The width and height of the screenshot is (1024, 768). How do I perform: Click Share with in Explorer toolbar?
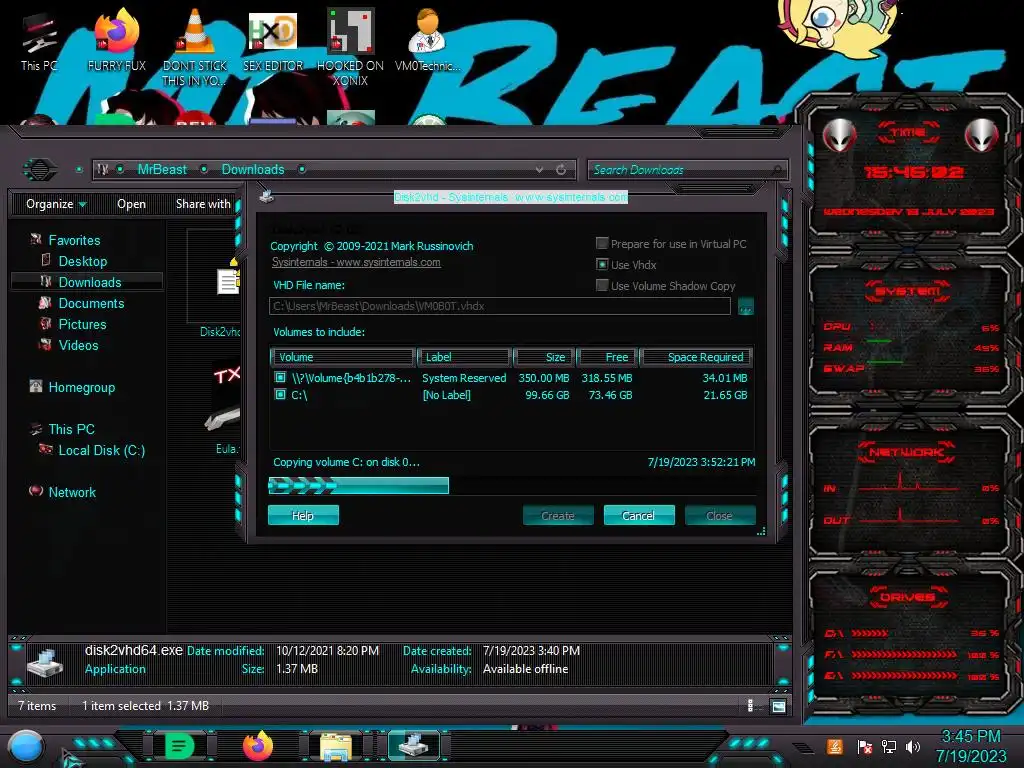[x=203, y=204]
